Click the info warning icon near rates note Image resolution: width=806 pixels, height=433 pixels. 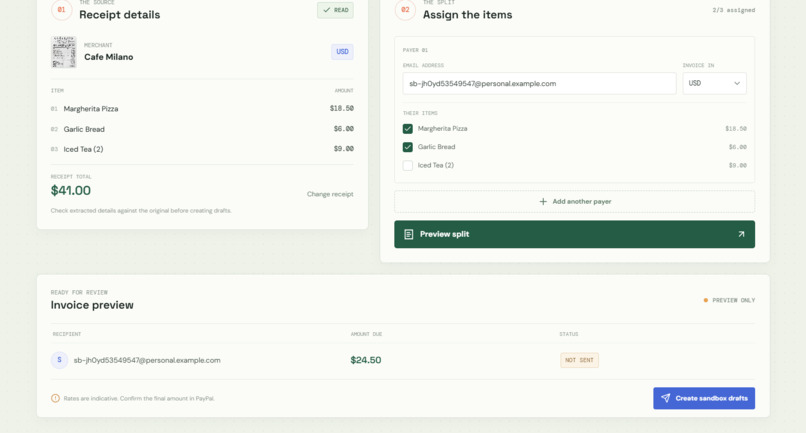[55, 398]
